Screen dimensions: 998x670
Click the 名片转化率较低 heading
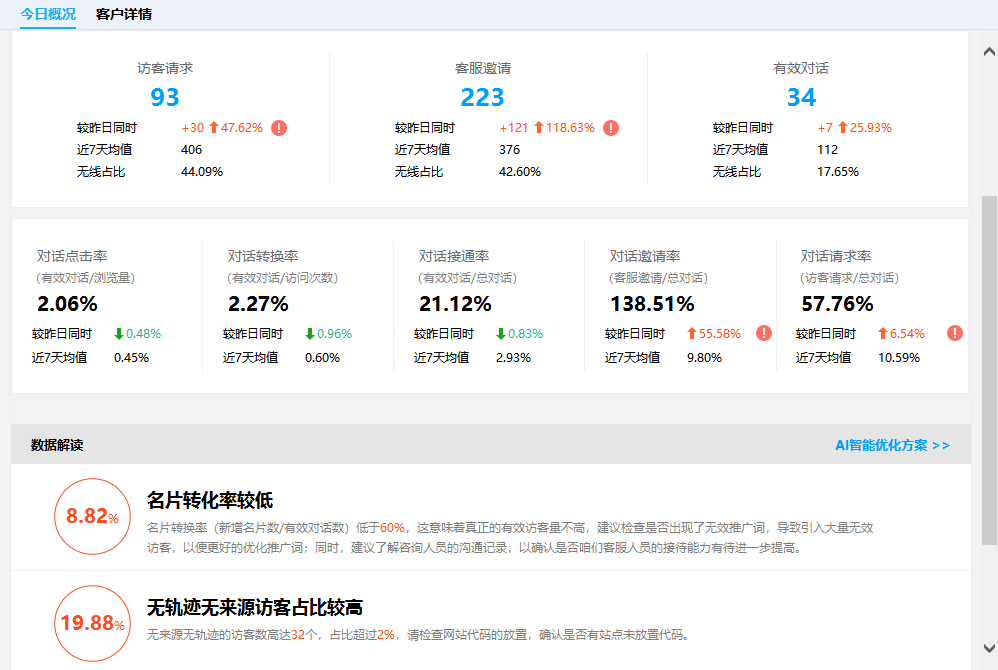(x=210, y=500)
